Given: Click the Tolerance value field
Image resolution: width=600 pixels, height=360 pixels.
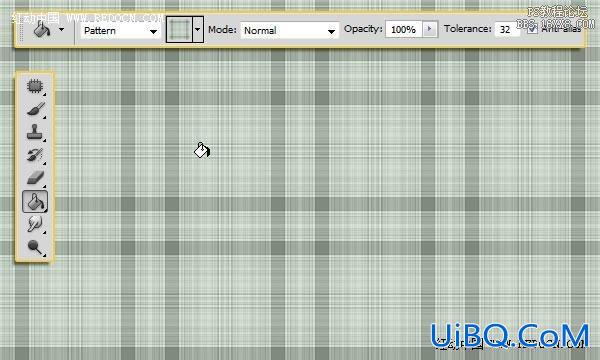Looking at the screenshot, I should (x=507, y=29).
